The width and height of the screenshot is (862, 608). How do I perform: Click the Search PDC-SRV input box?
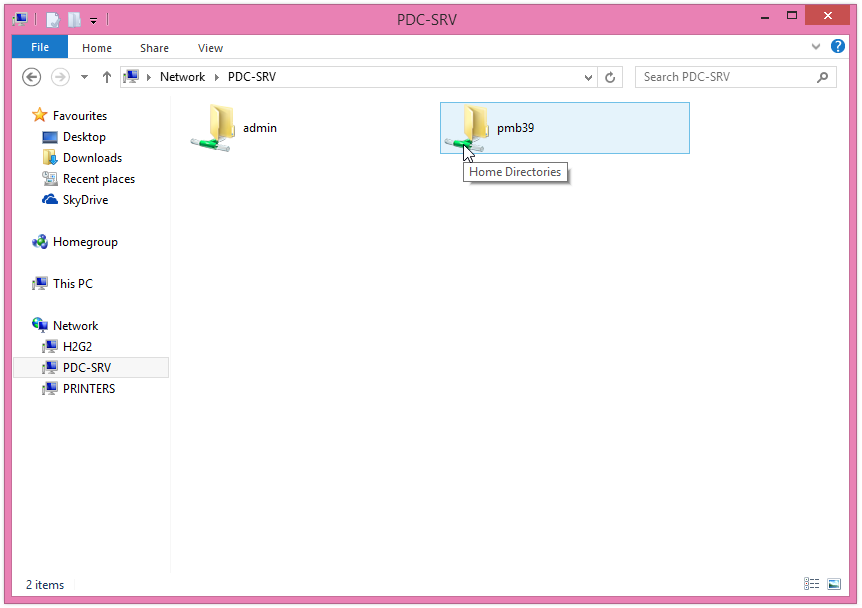coord(725,77)
